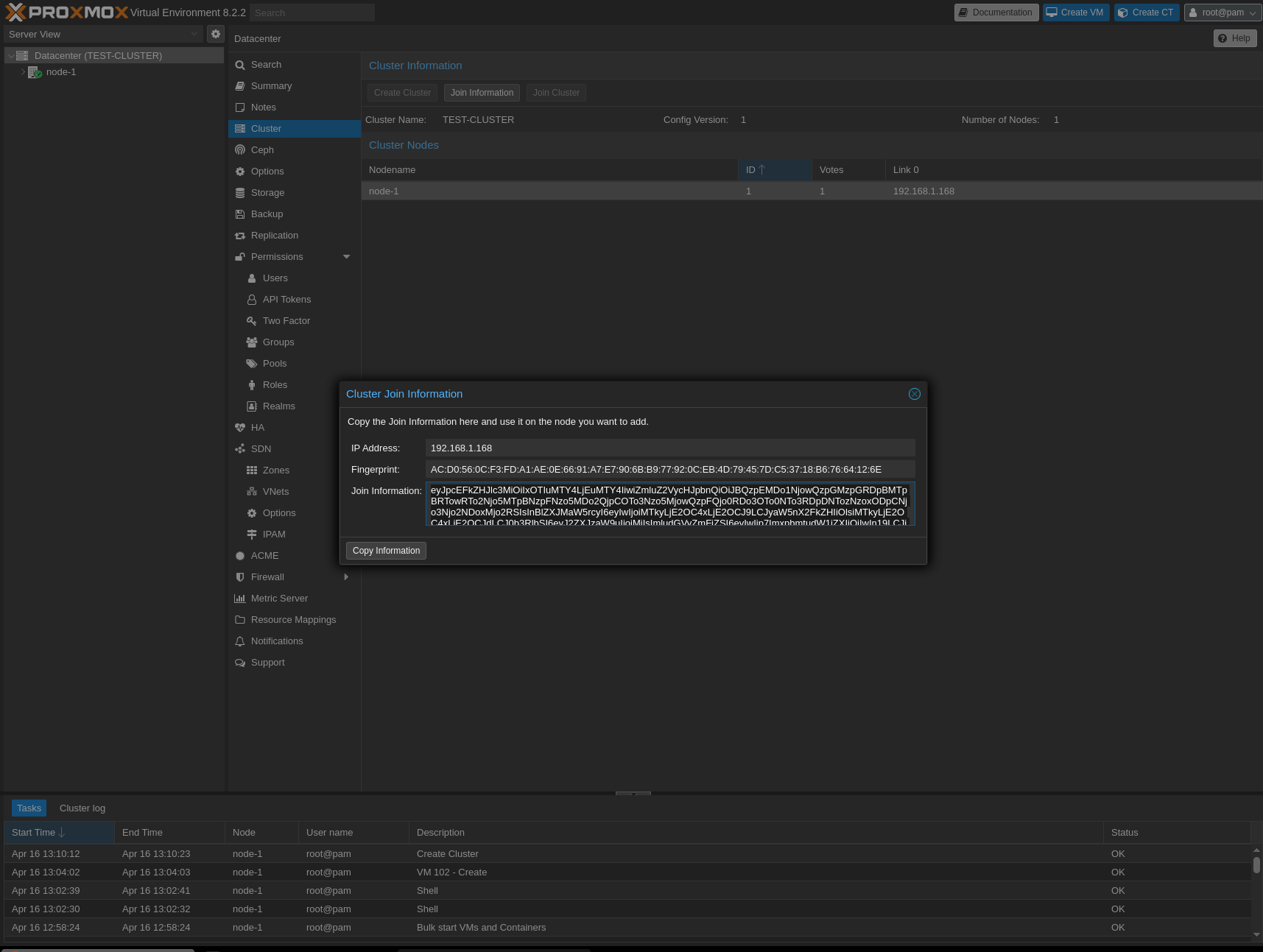
Task: View Replication settings
Action: click(x=275, y=235)
